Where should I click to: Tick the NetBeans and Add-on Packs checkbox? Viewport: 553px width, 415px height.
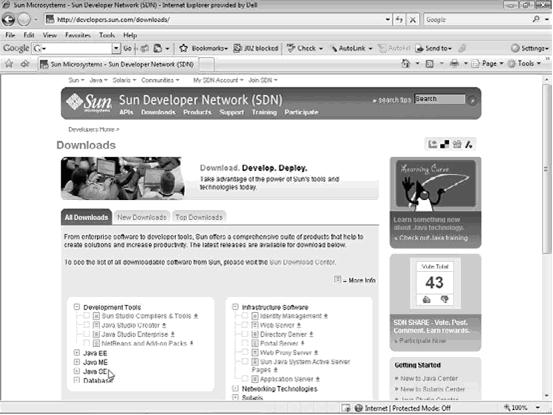click(x=86, y=343)
